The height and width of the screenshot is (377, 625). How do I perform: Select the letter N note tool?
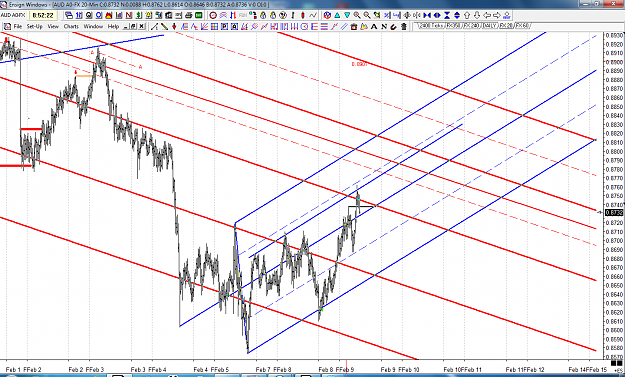click(384, 26)
